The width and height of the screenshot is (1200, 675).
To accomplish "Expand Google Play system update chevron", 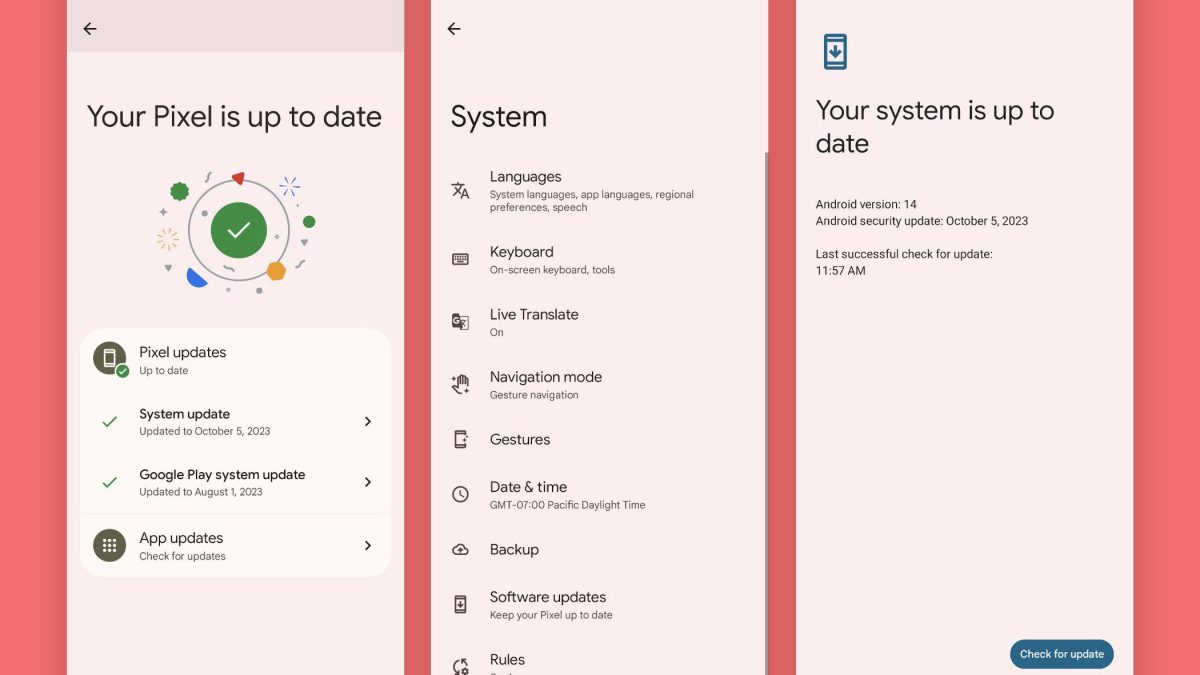I will (368, 482).
